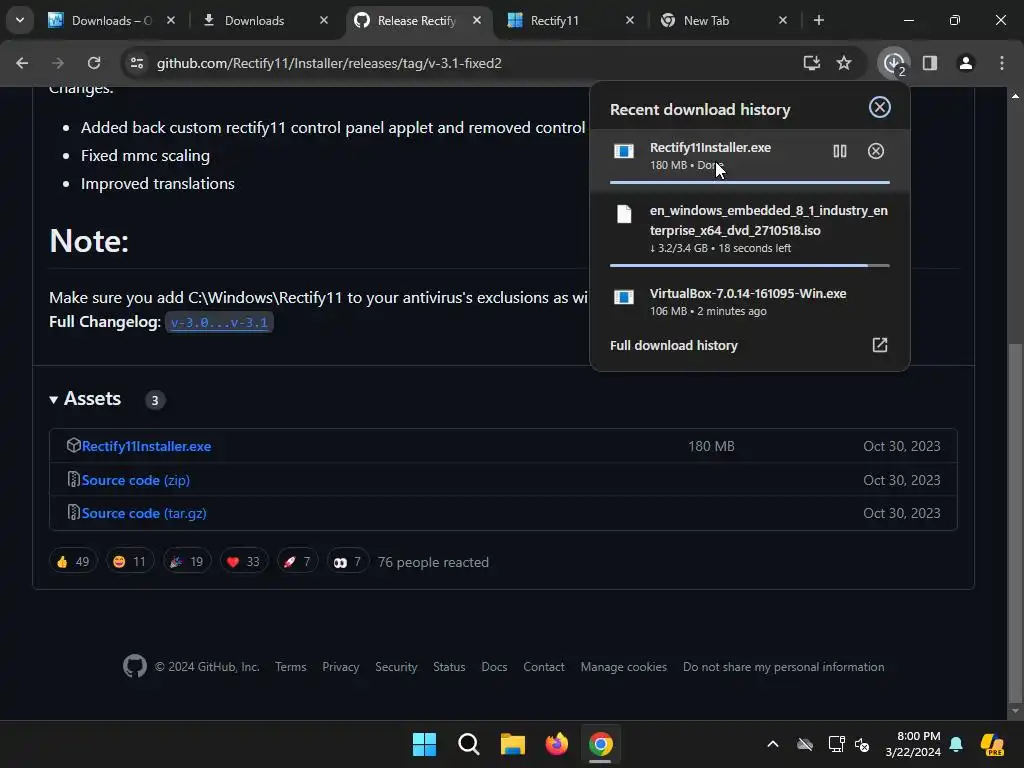Show hidden system tray icons
1024x768 pixels.
pos(773,744)
